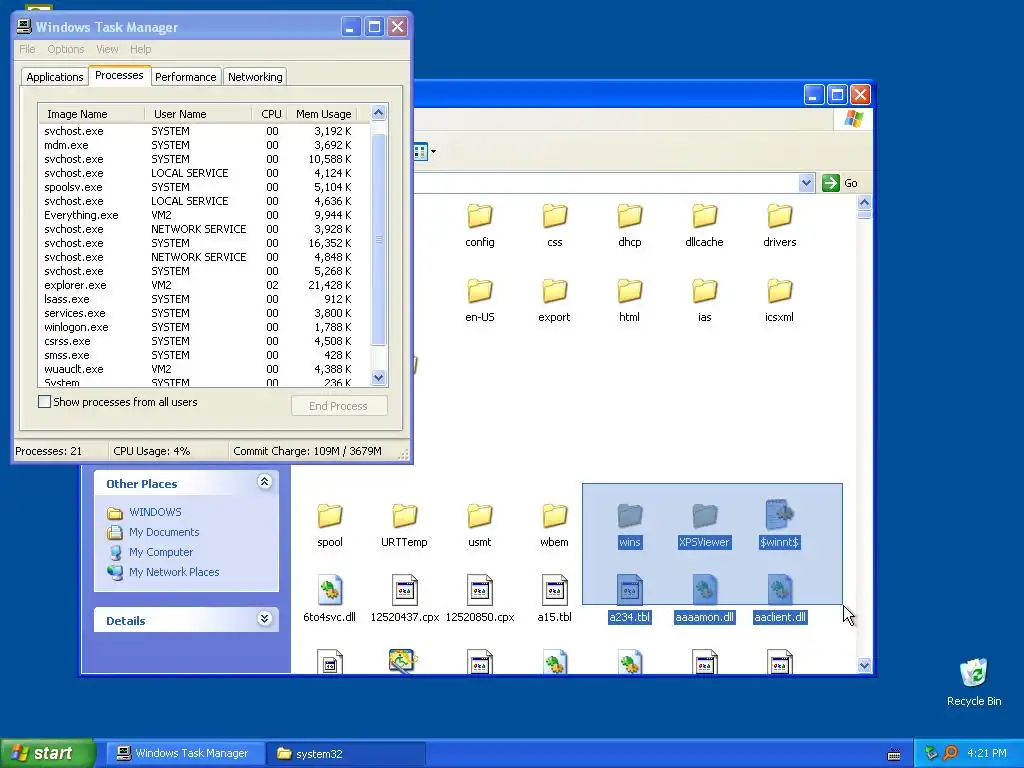
Task: Select the URTTemp folder
Action: tap(404, 526)
